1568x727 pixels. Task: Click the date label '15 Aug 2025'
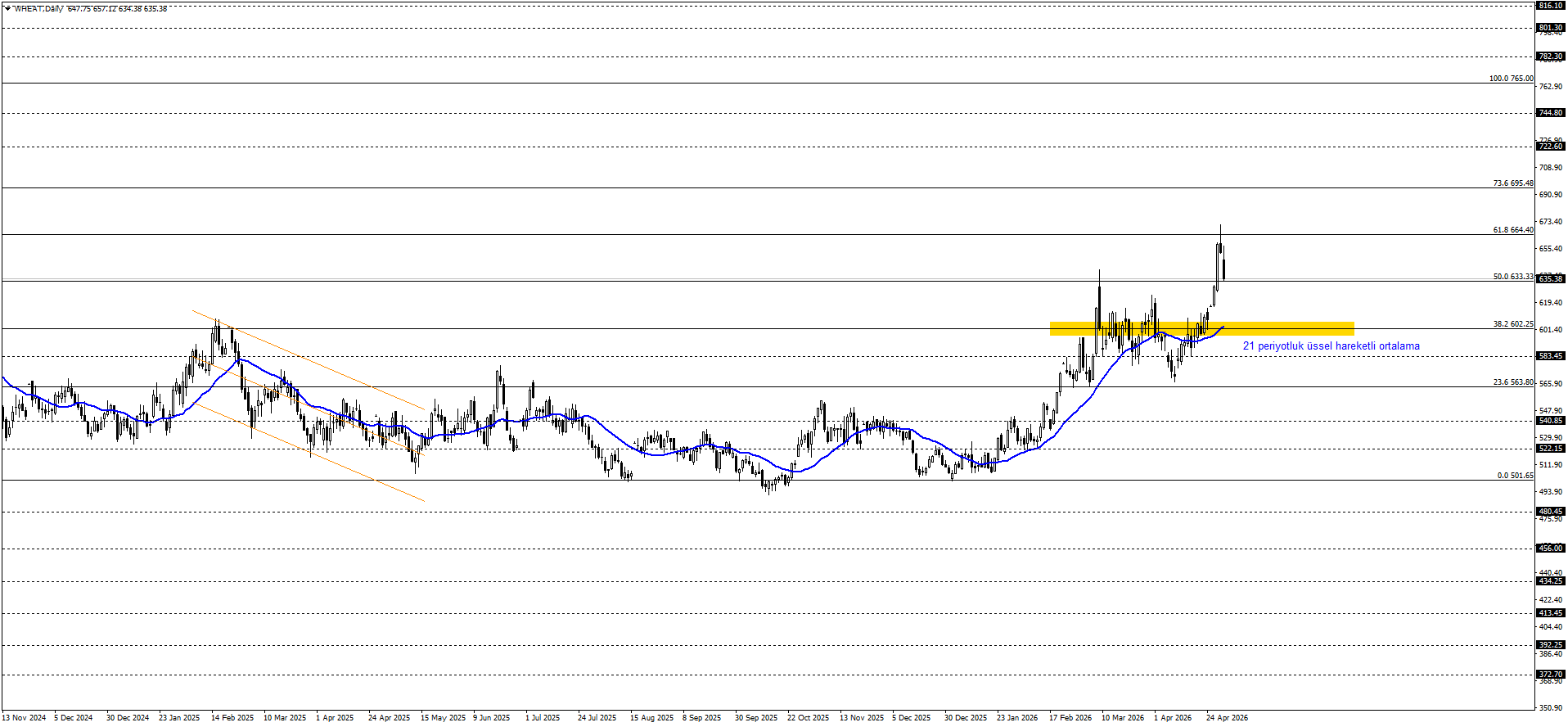pos(651,718)
